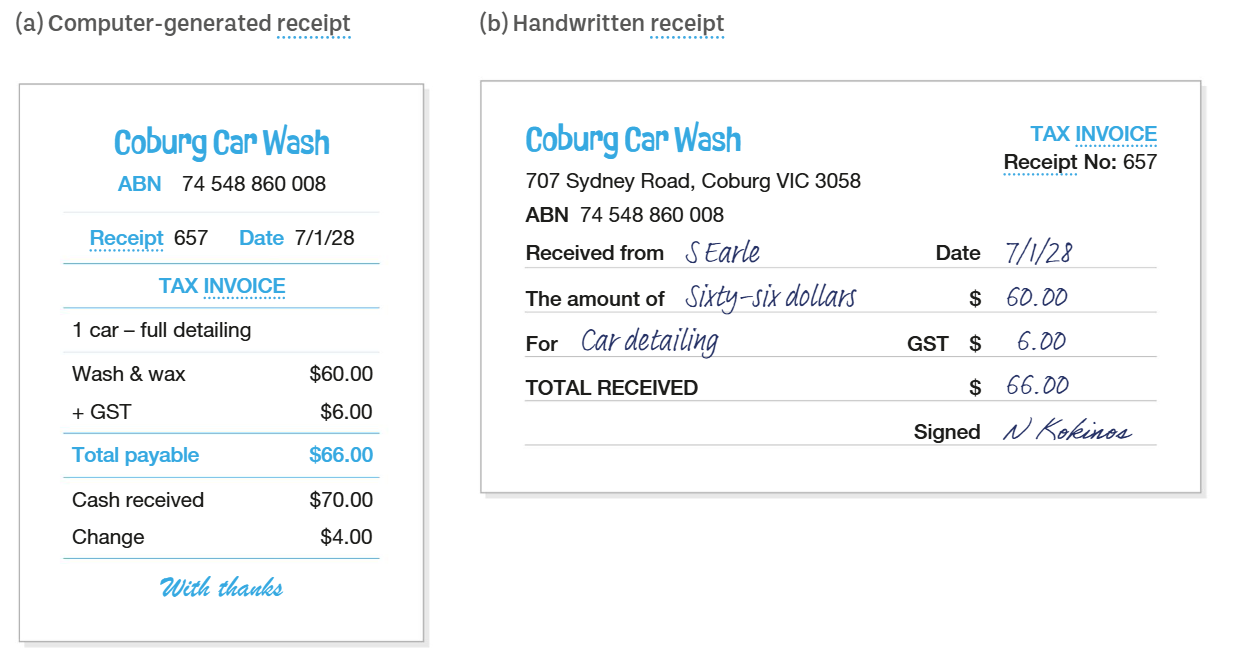Click the handwritten 'Sixty-six dollars' amount field
Screen dimensions: 1236x648
(x=770, y=297)
